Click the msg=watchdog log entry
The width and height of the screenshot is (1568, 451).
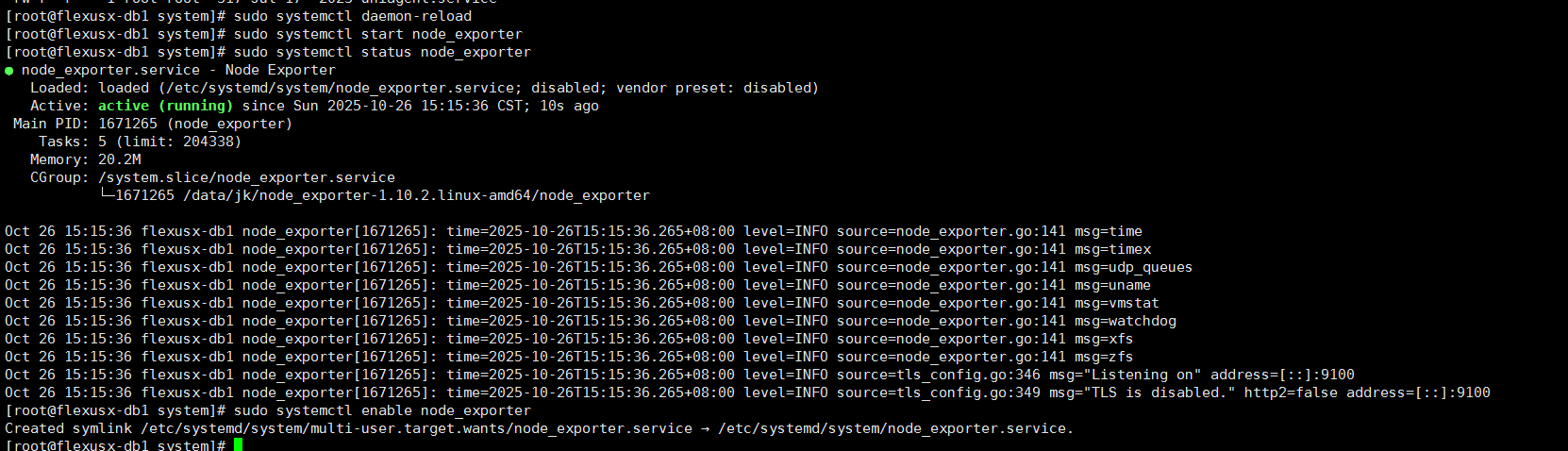[x=1125, y=321]
